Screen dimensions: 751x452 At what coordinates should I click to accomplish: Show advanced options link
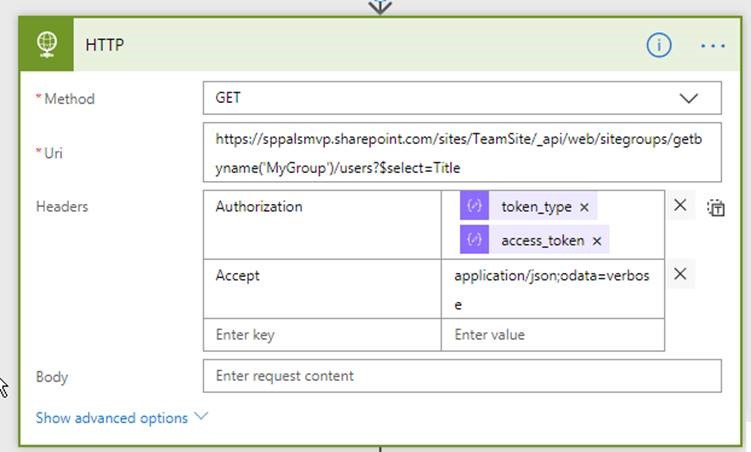click(112, 418)
